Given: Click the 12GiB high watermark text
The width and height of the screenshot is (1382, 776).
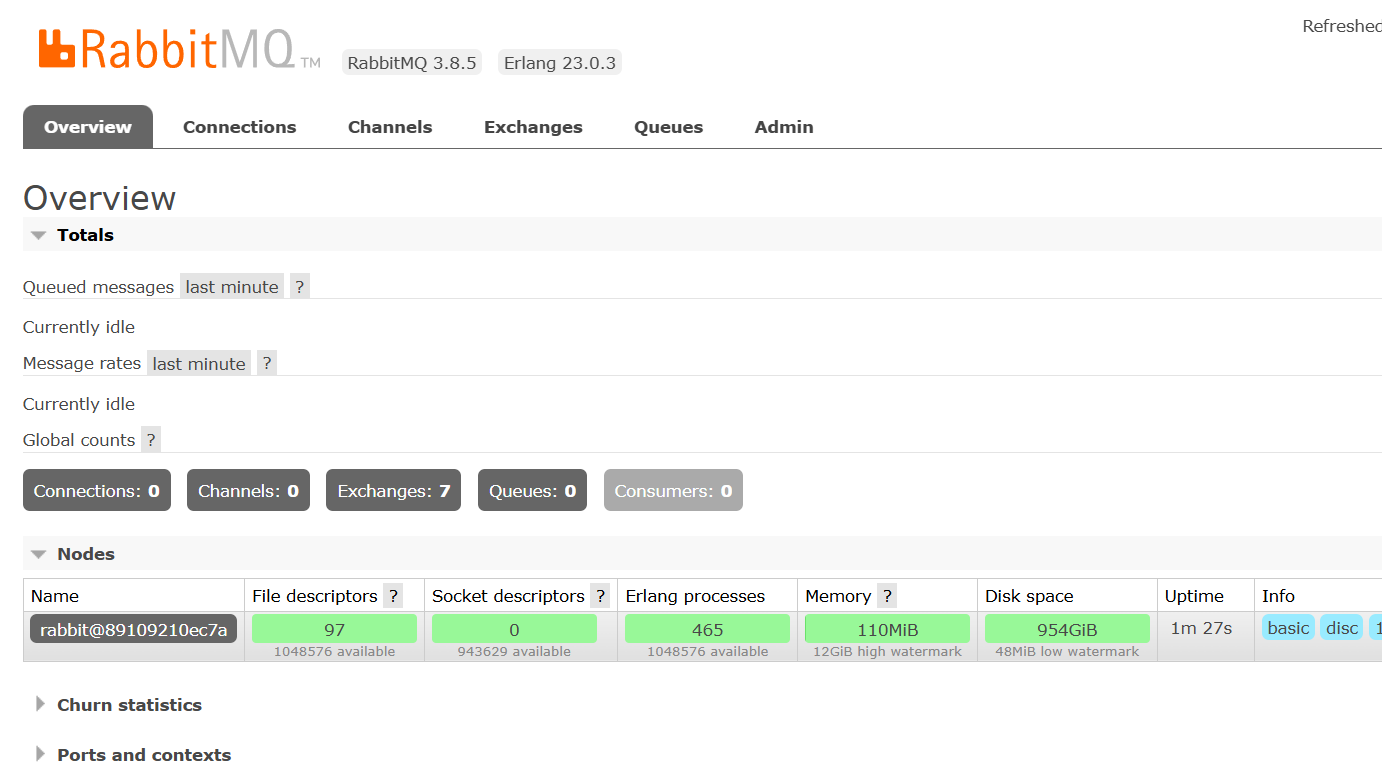Looking at the screenshot, I should click(x=887, y=651).
